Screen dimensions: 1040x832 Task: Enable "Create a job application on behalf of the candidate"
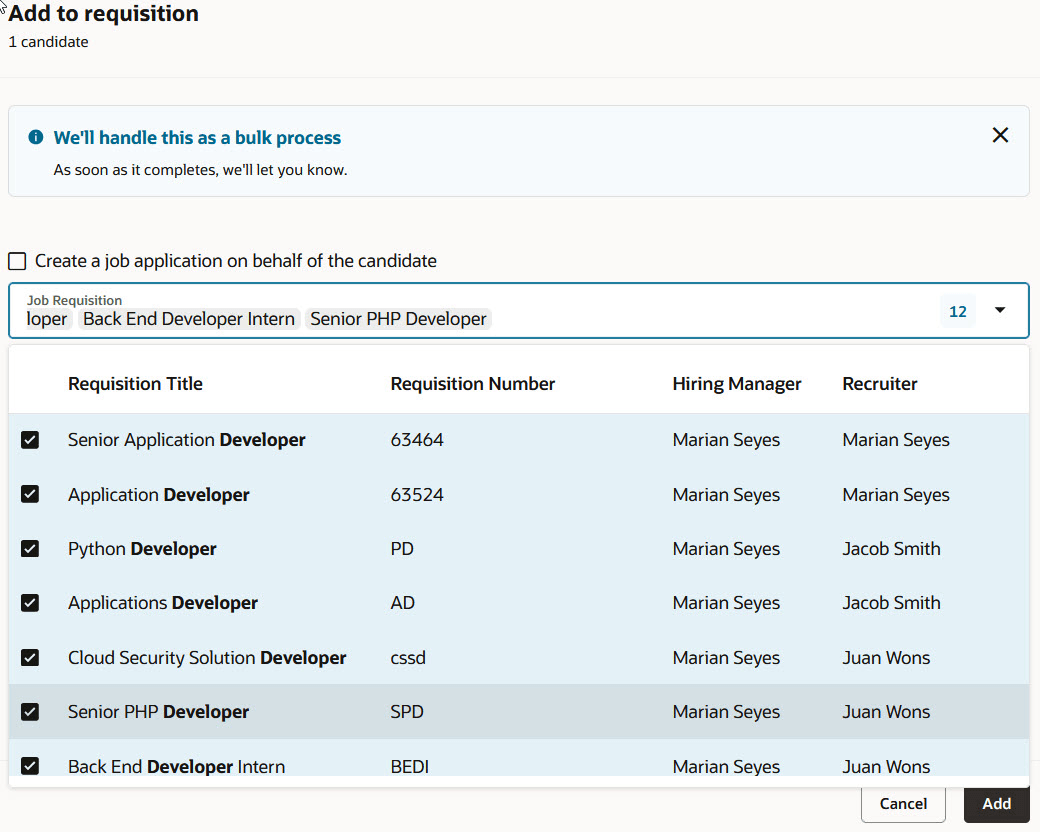[16, 260]
